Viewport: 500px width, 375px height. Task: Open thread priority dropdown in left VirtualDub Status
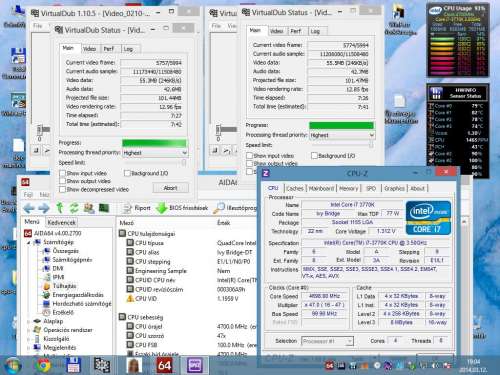coord(155,153)
